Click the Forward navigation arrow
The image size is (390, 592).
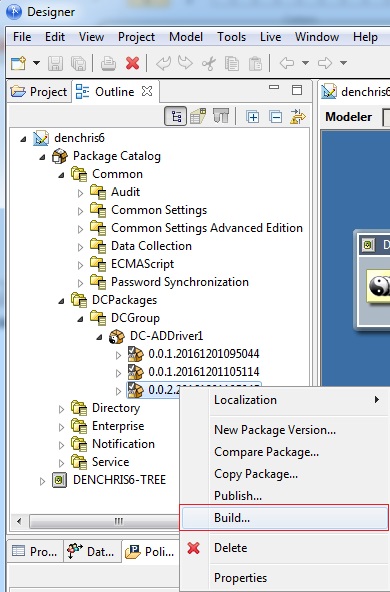pyautogui.click(x=325, y=63)
